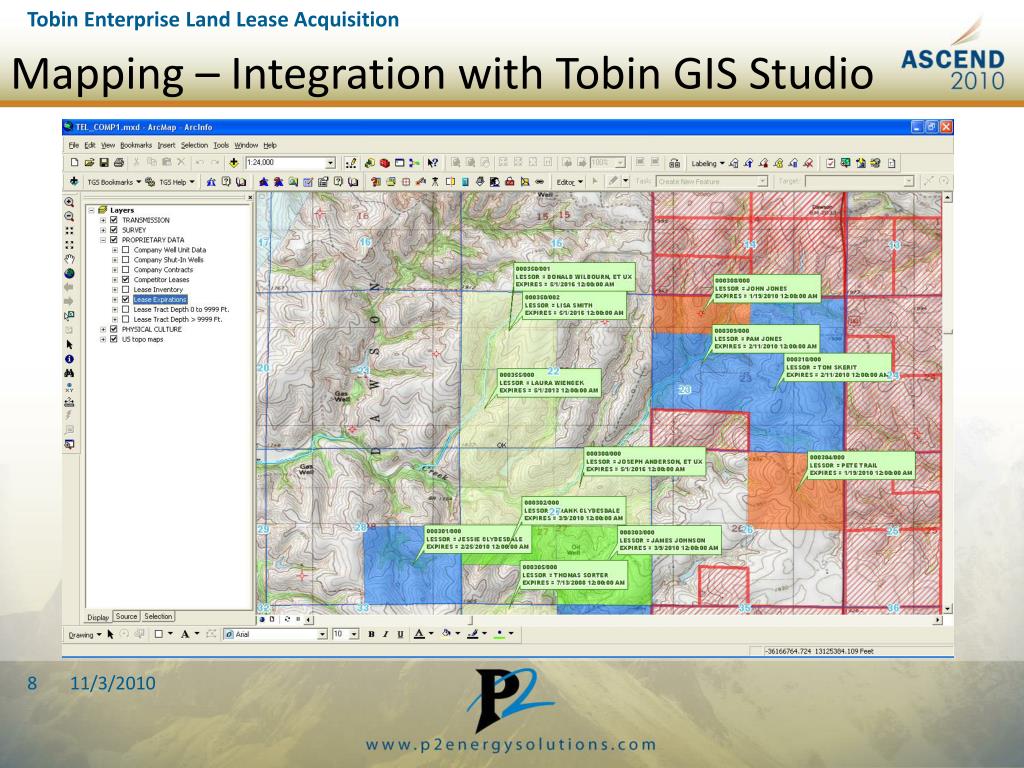Viewport: 1024px width, 768px height.
Task: Collapse the PROPRIETARY DATA group
Action: click(x=103, y=240)
